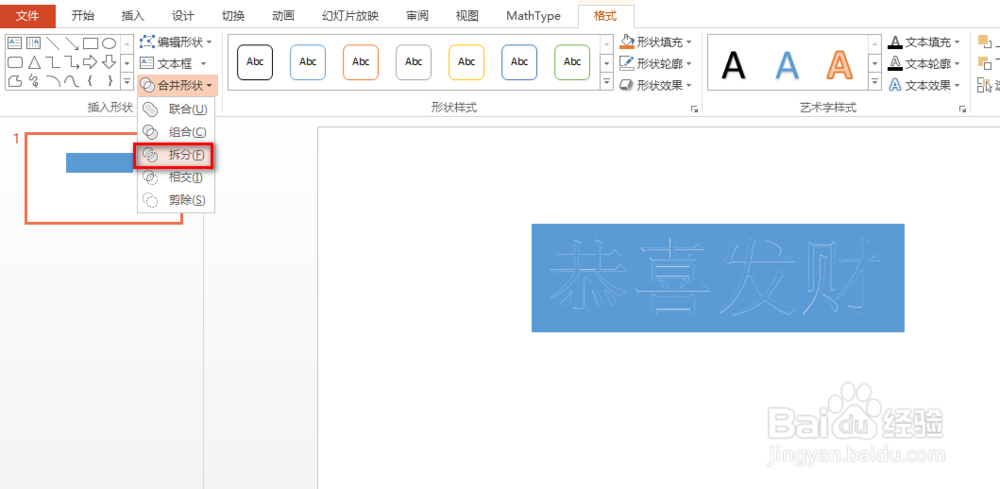The height and width of the screenshot is (489, 1000).
Task: Show next row of shape styles gallery
Action: point(607,63)
